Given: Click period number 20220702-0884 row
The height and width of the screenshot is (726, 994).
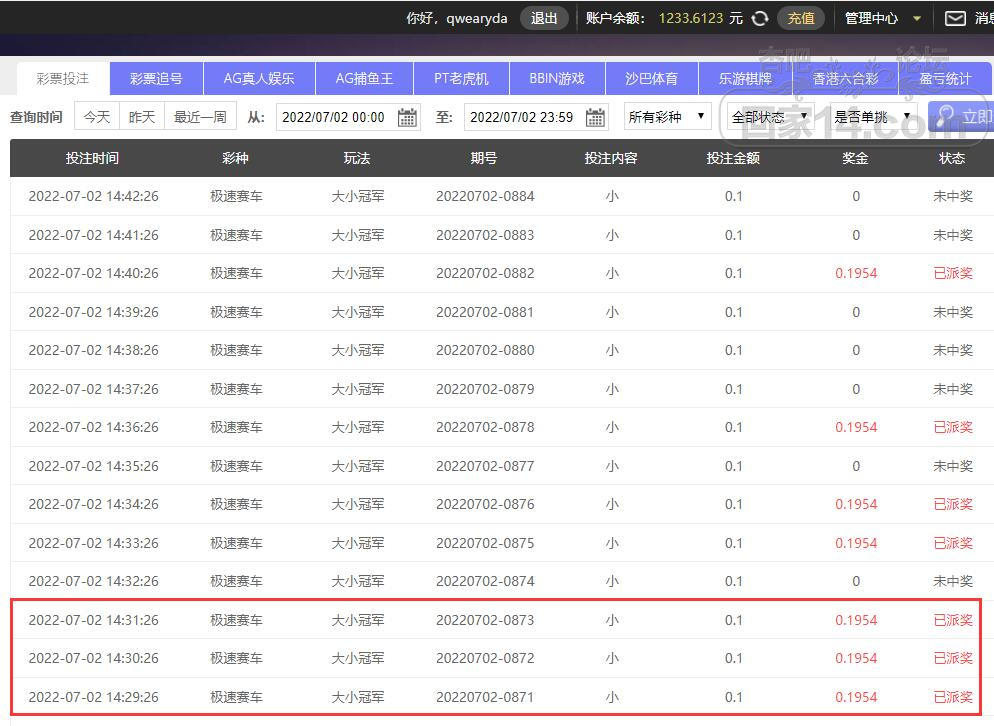Looking at the screenshot, I should (x=485, y=197).
